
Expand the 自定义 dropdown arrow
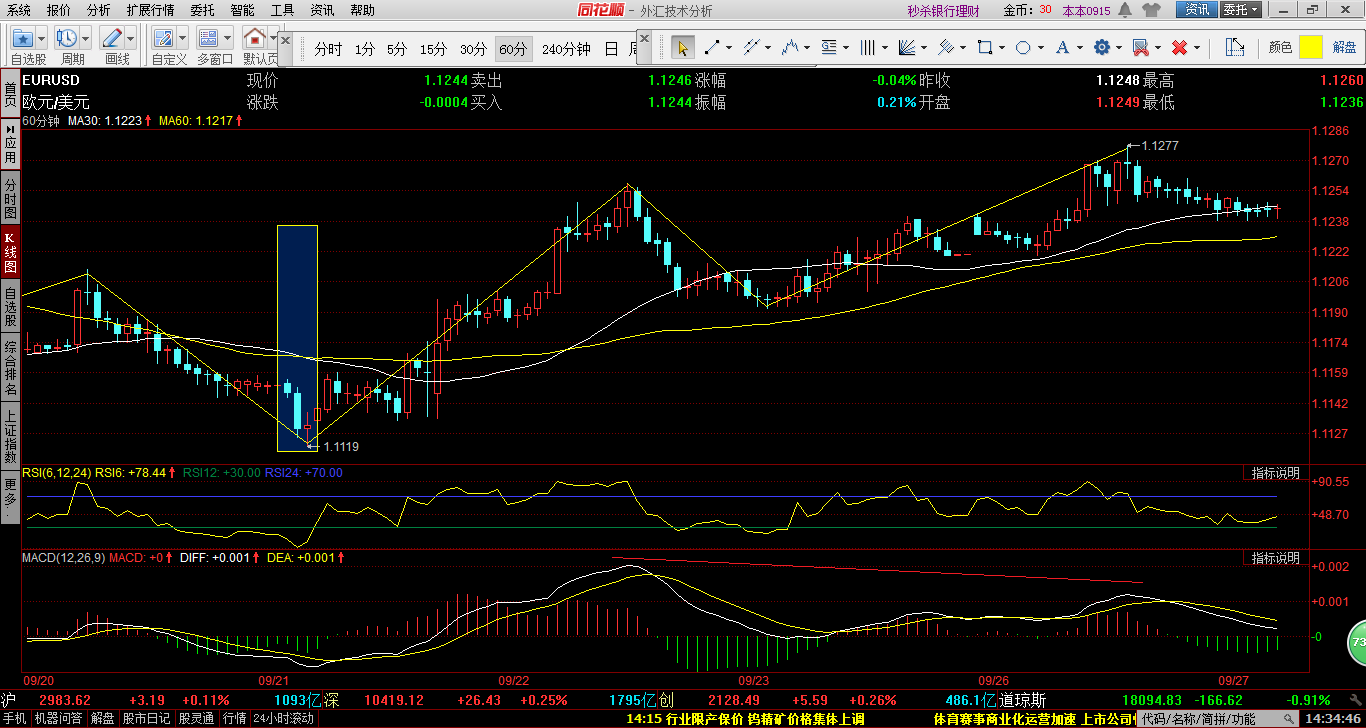184,39
